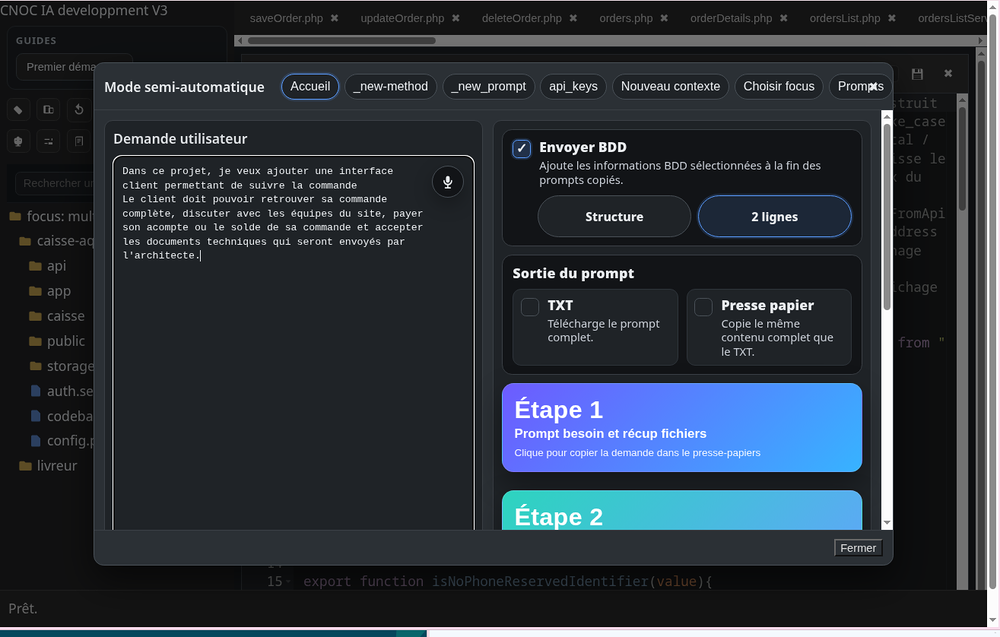Click the Étape 2 card
The image size is (1000, 637).
coord(682,510)
